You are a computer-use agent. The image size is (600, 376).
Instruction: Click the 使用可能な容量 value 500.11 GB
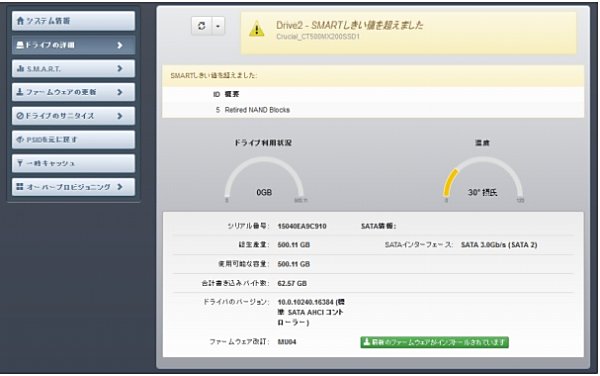point(294,264)
